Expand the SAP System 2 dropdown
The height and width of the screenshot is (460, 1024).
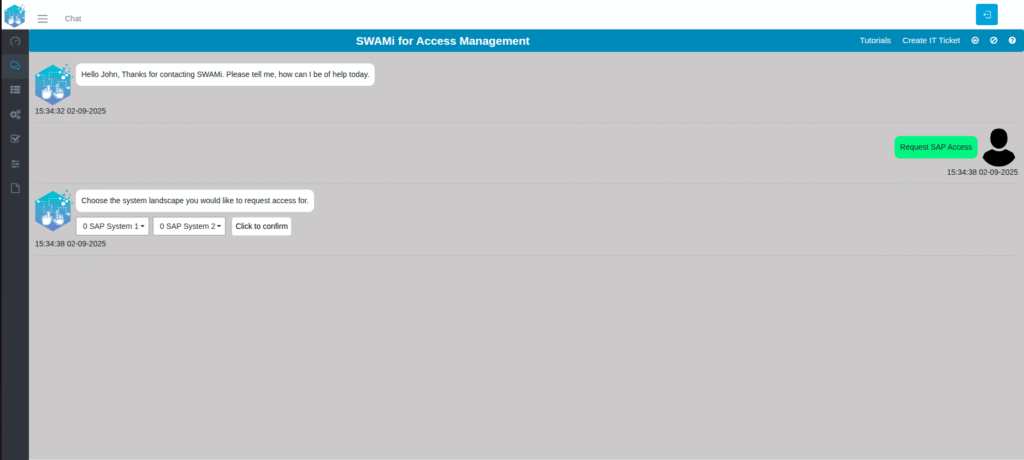coord(189,227)
